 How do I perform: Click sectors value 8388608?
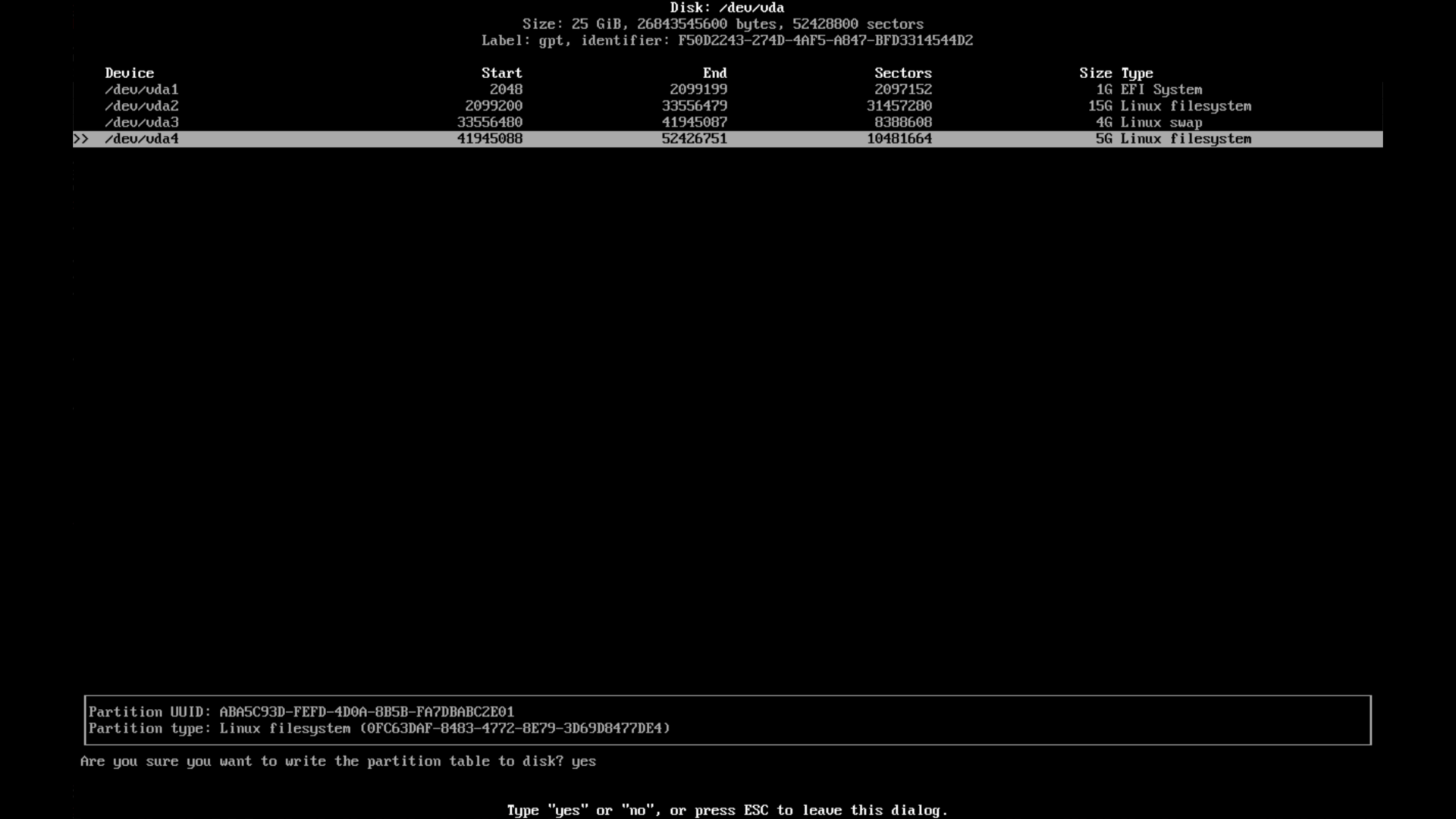pyautogui.click(x=903, y=123)
